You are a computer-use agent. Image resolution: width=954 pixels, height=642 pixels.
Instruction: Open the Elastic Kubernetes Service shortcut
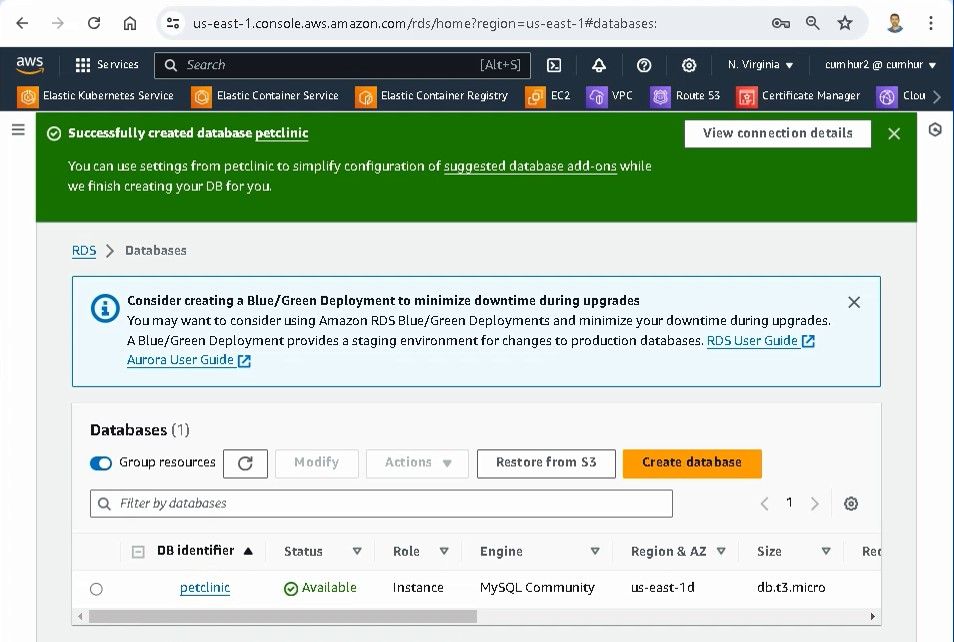pyautogui.click(x=96, y=96)
